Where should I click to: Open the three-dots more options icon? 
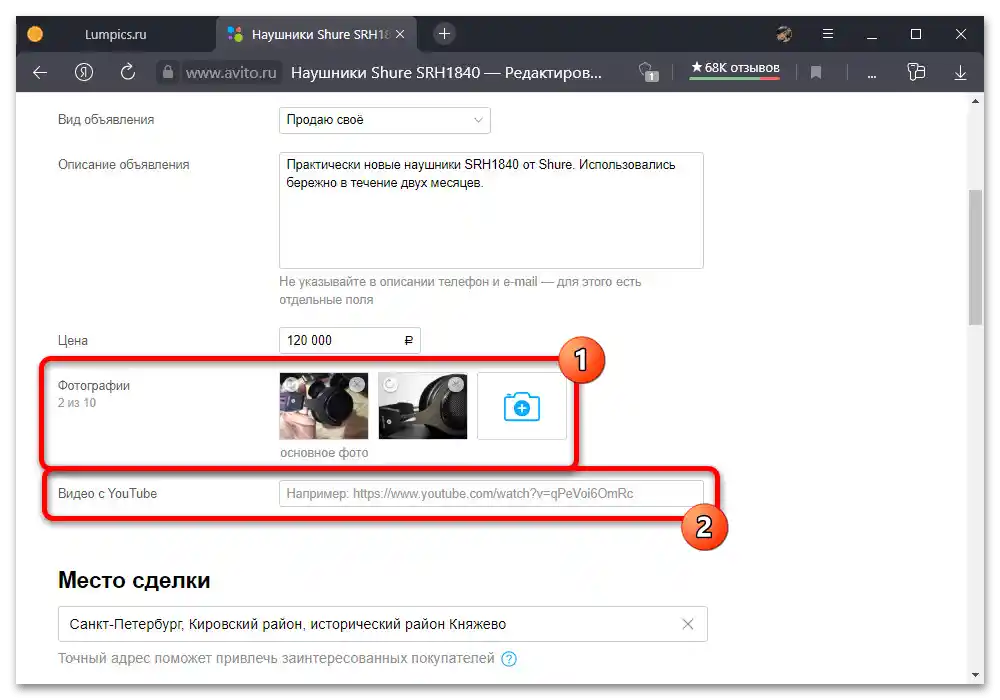(x=871, y=75)
